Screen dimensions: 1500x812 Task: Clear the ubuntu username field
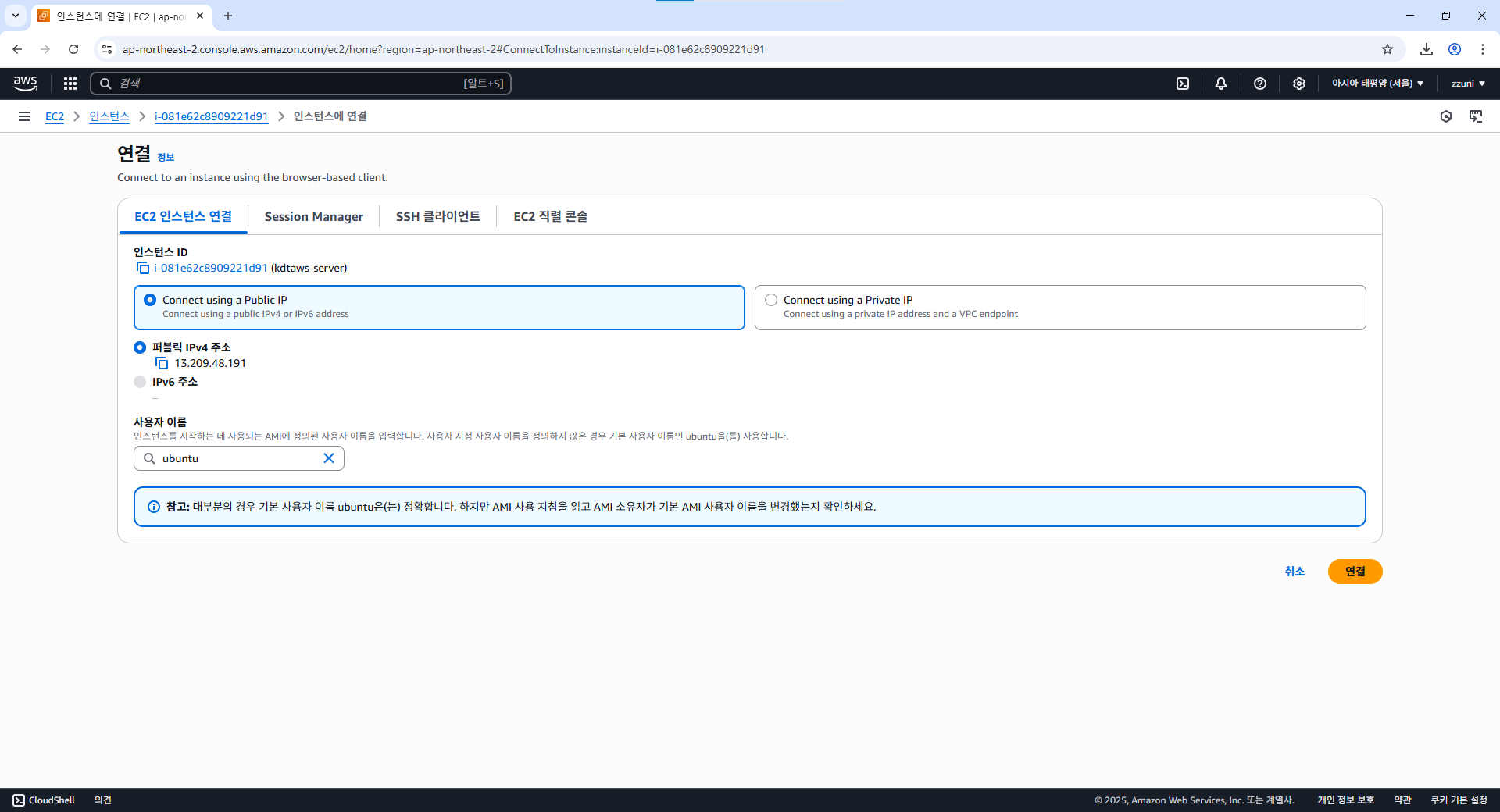[x=329, y=458]
